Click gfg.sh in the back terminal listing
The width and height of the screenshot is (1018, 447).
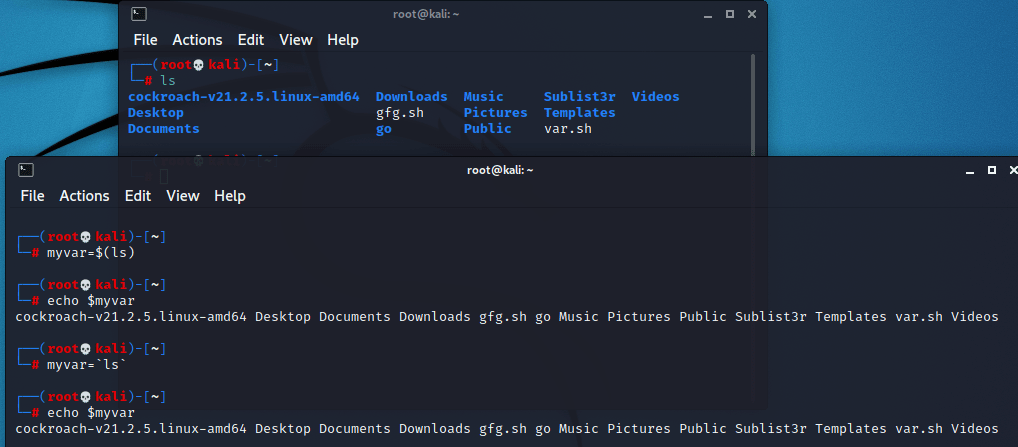(x=400, y=113)
